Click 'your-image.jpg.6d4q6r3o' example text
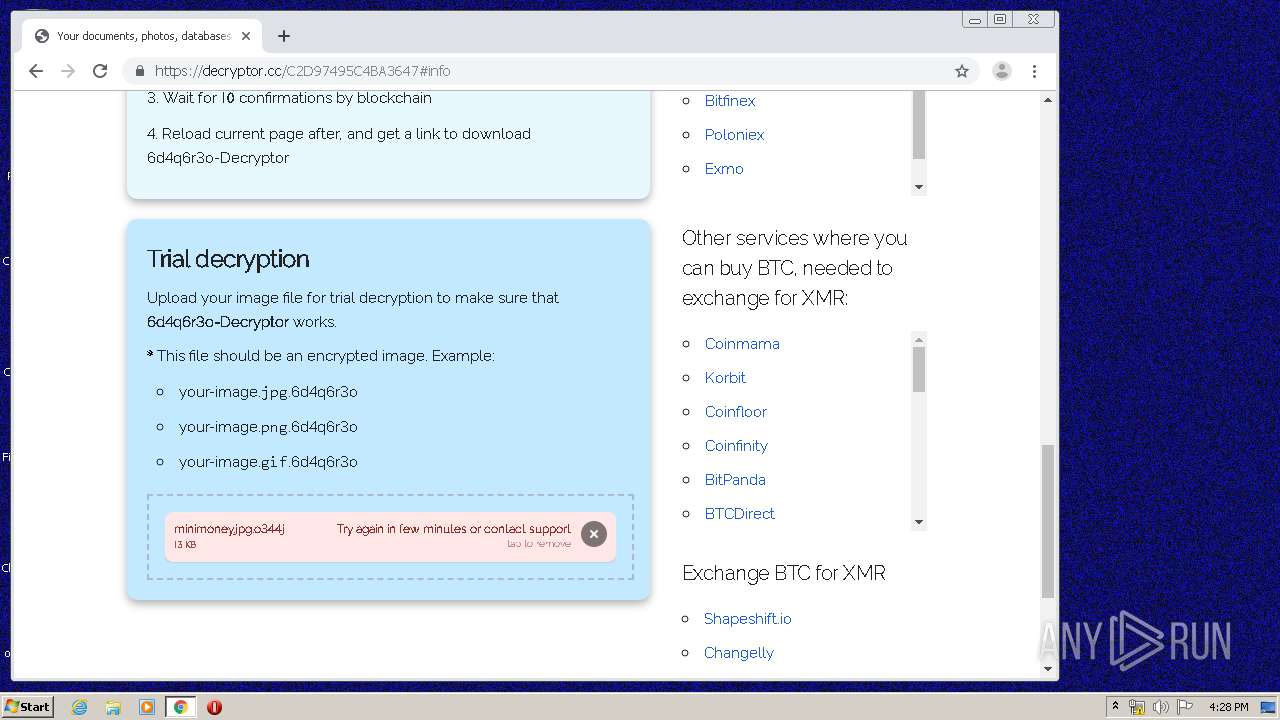The image size is (1280, 720). tap(268, 392)
